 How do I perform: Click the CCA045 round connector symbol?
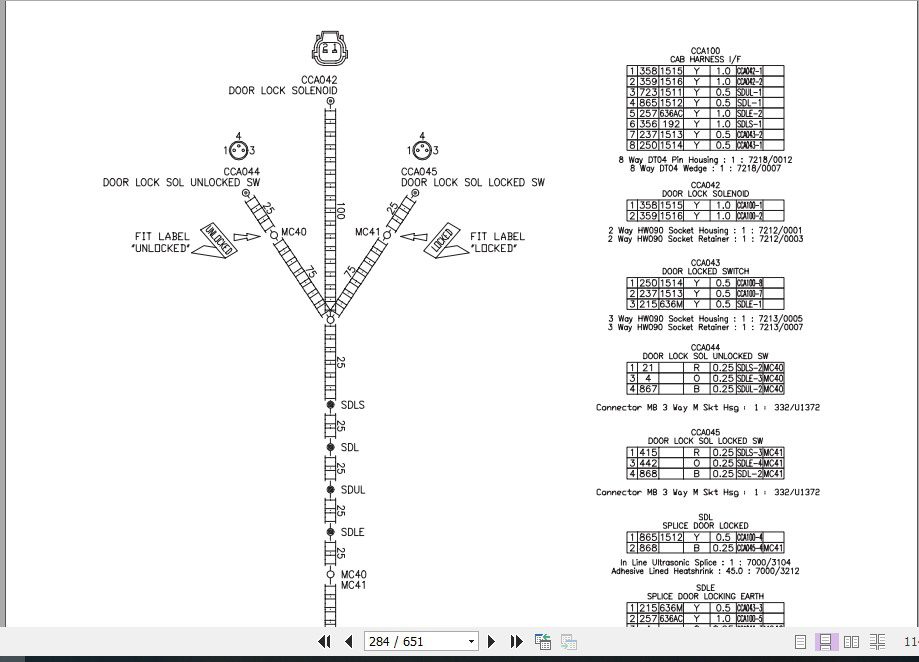click(x=422, y=151)
